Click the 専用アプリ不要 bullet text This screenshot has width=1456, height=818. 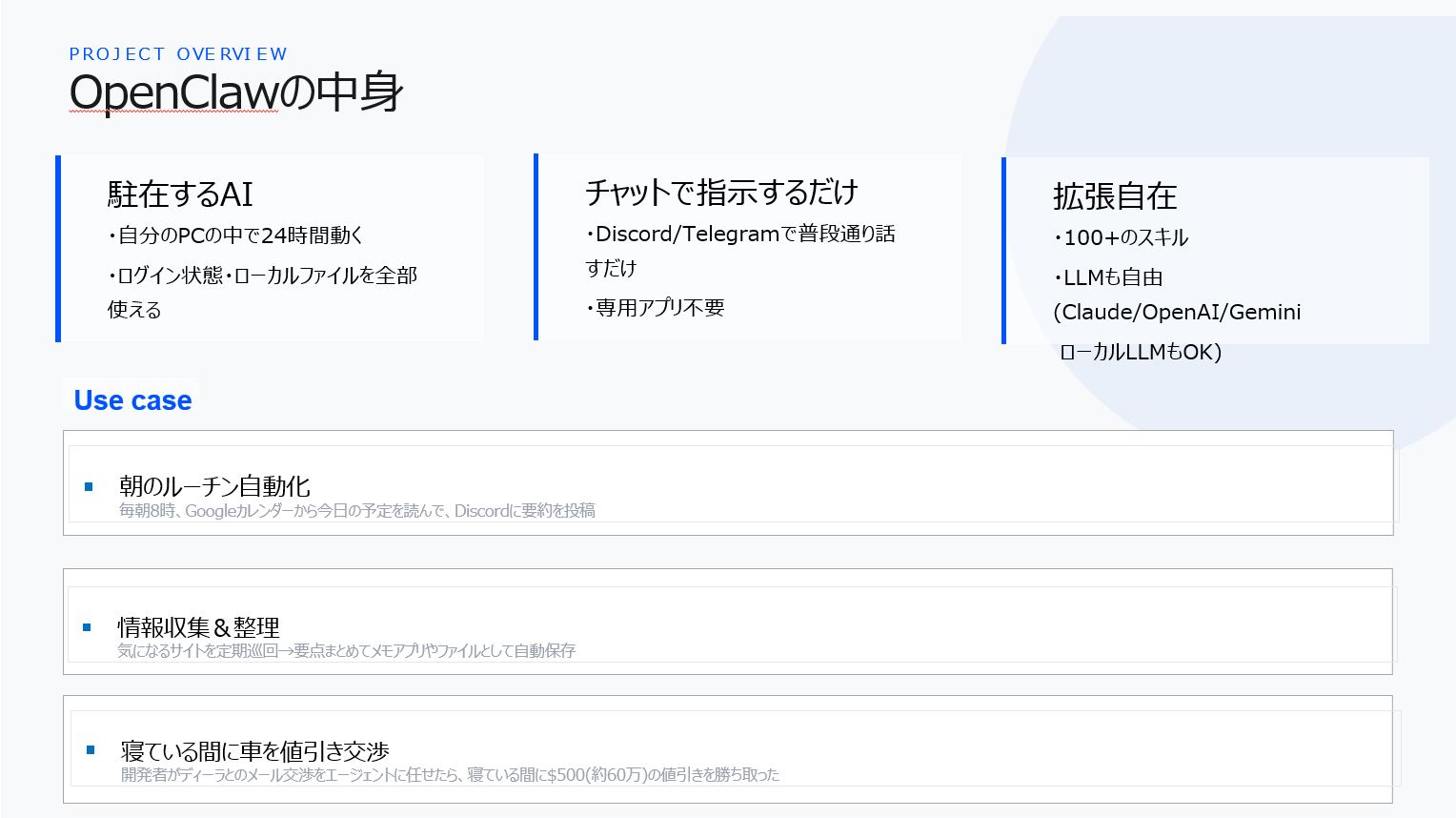click(x=657, y=308)
